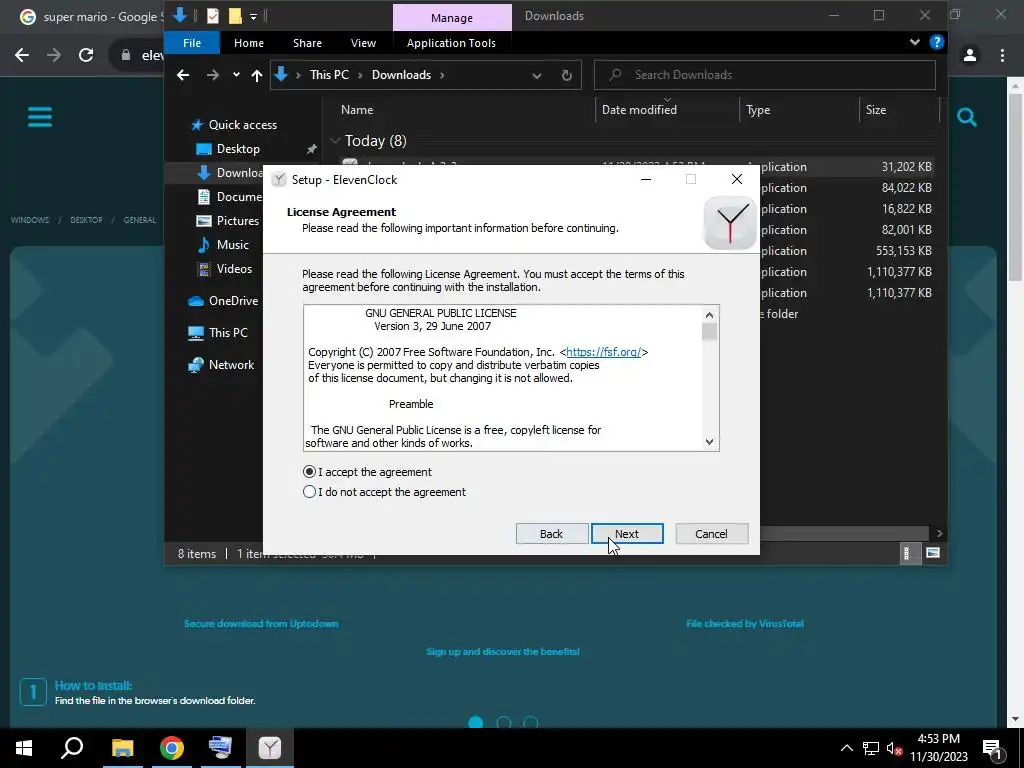1024x768 pixels.
Task: Click the webpage search magnifier icon
Action: click(x=967, y=117)
